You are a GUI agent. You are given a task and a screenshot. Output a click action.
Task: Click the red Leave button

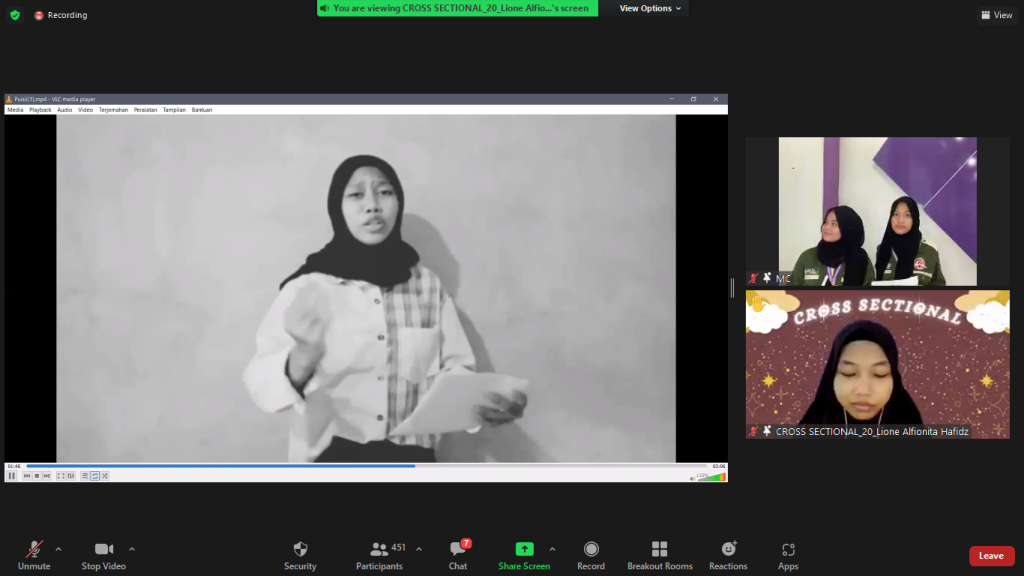click(991, 556)
